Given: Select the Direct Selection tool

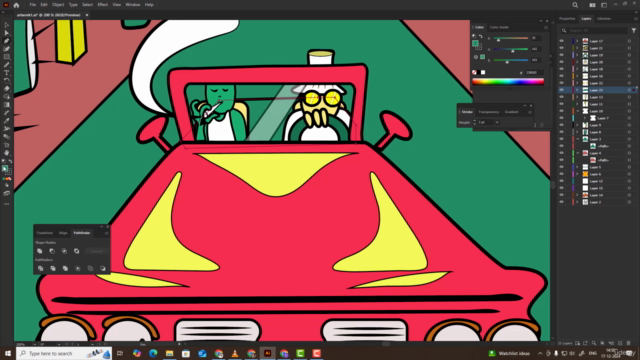Looking at the screenshot, I should tap(7, 33).
